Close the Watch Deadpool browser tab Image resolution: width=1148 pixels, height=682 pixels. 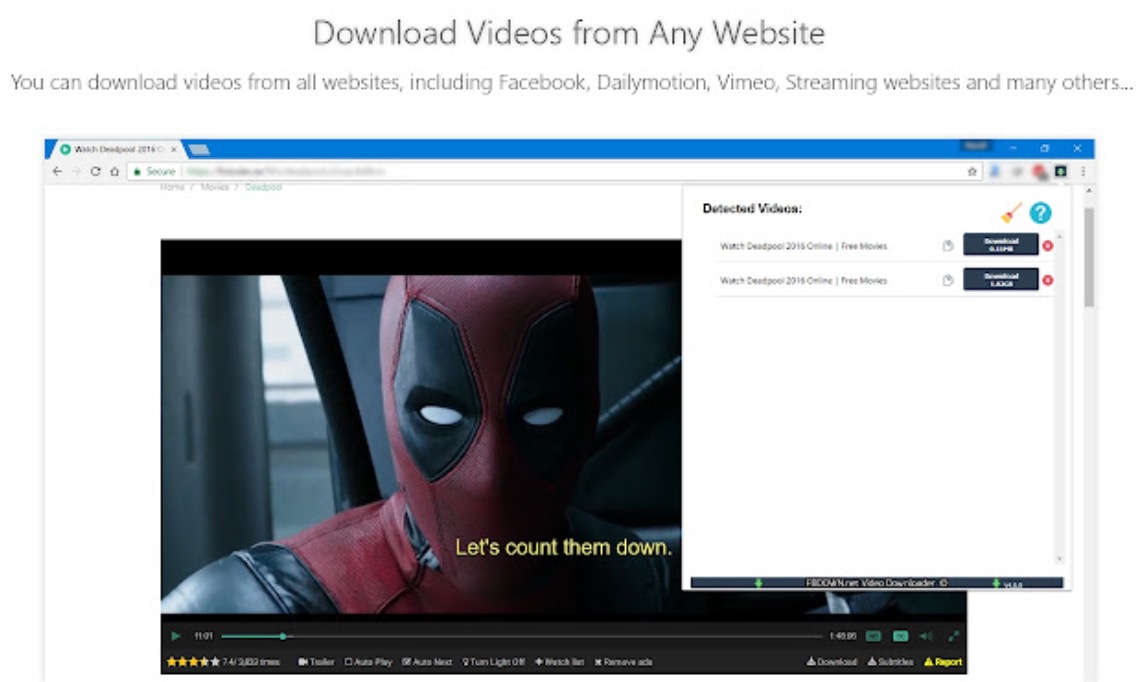[x=174, y=149]
